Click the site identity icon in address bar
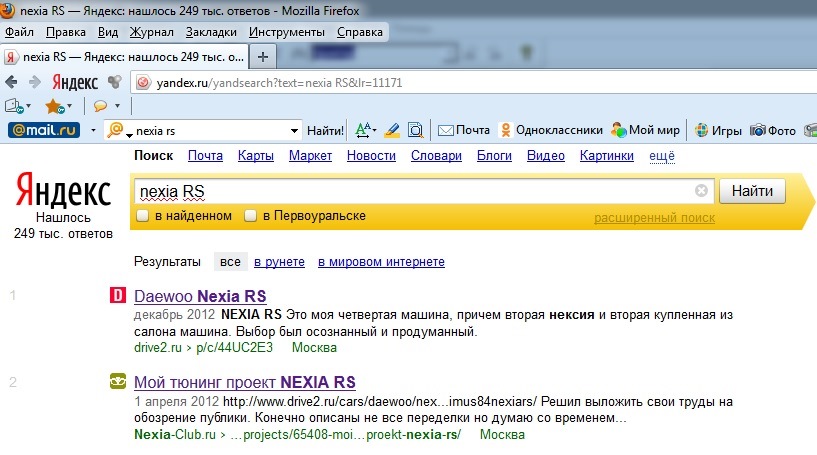The width and height of the screenshot is (817, 455). click(x=143, y=82)
